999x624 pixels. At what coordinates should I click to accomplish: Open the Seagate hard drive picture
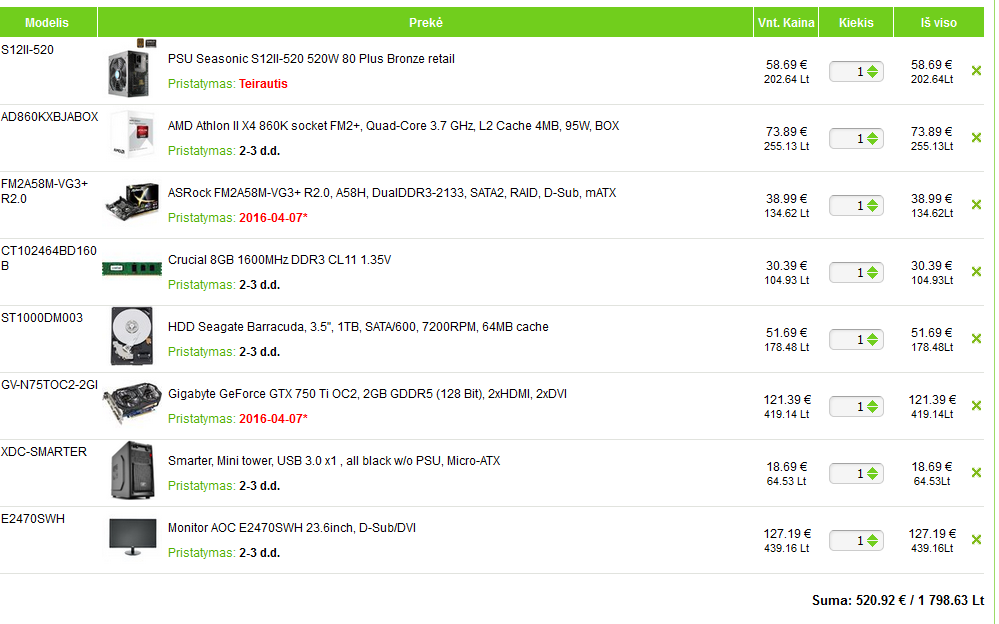132,336
